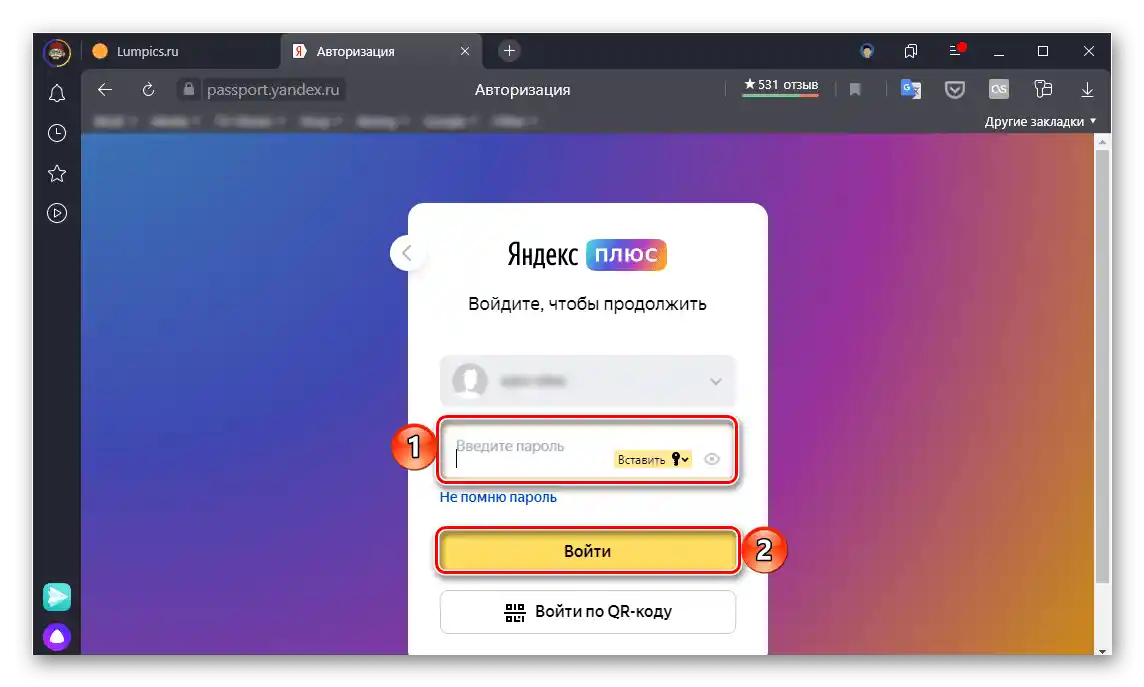The image size is (1144, 687).
Task: Click the gray extension icon beside shield
Action: tap(999, 89)
